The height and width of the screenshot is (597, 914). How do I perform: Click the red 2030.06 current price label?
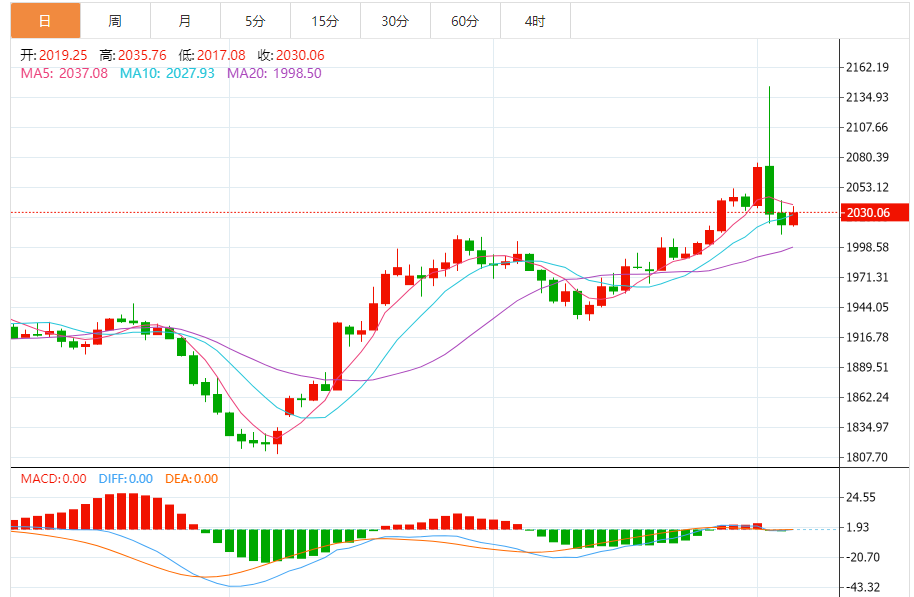pos(874,213)
